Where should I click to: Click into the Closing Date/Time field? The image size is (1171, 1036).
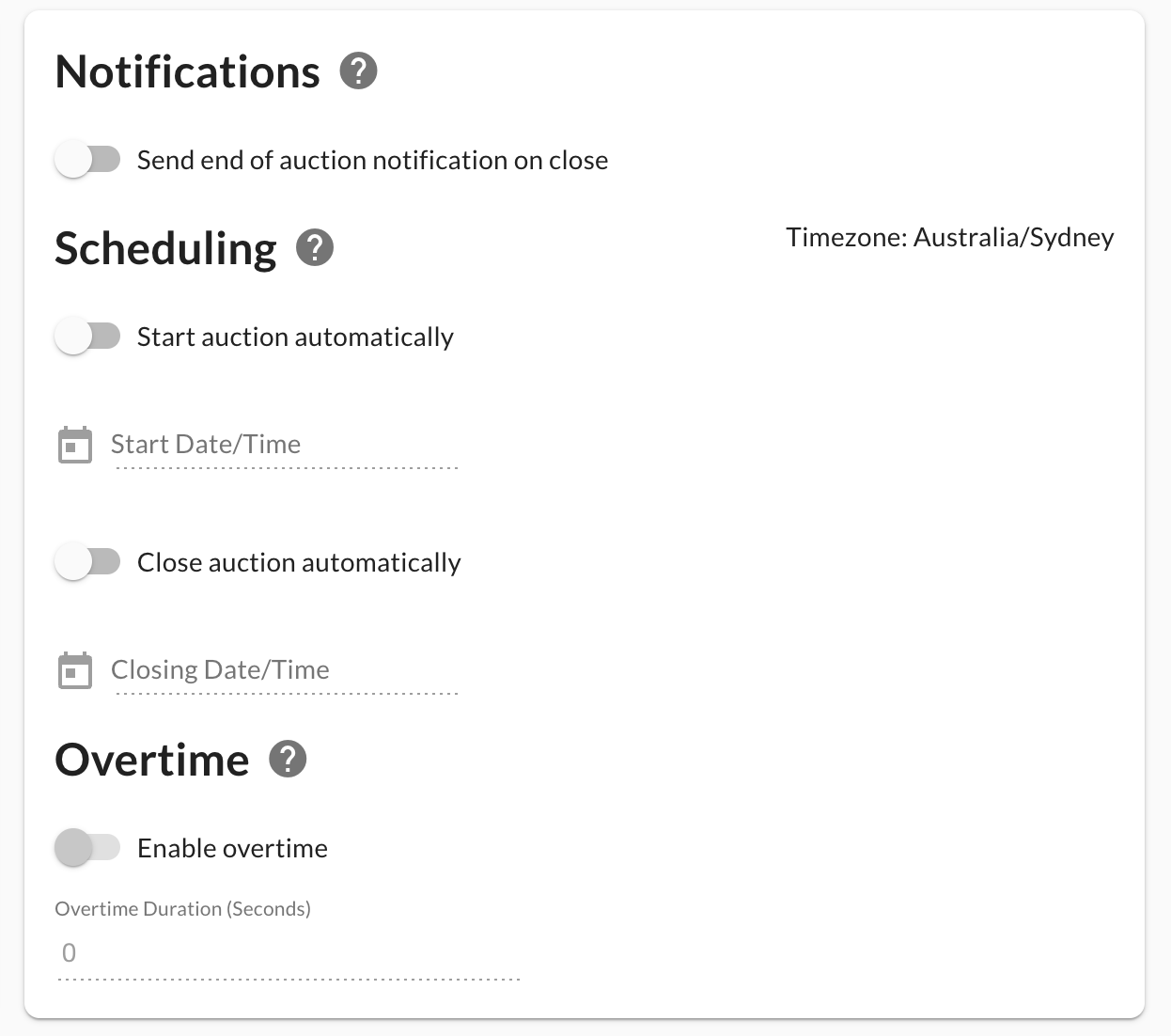coord(284,670)
